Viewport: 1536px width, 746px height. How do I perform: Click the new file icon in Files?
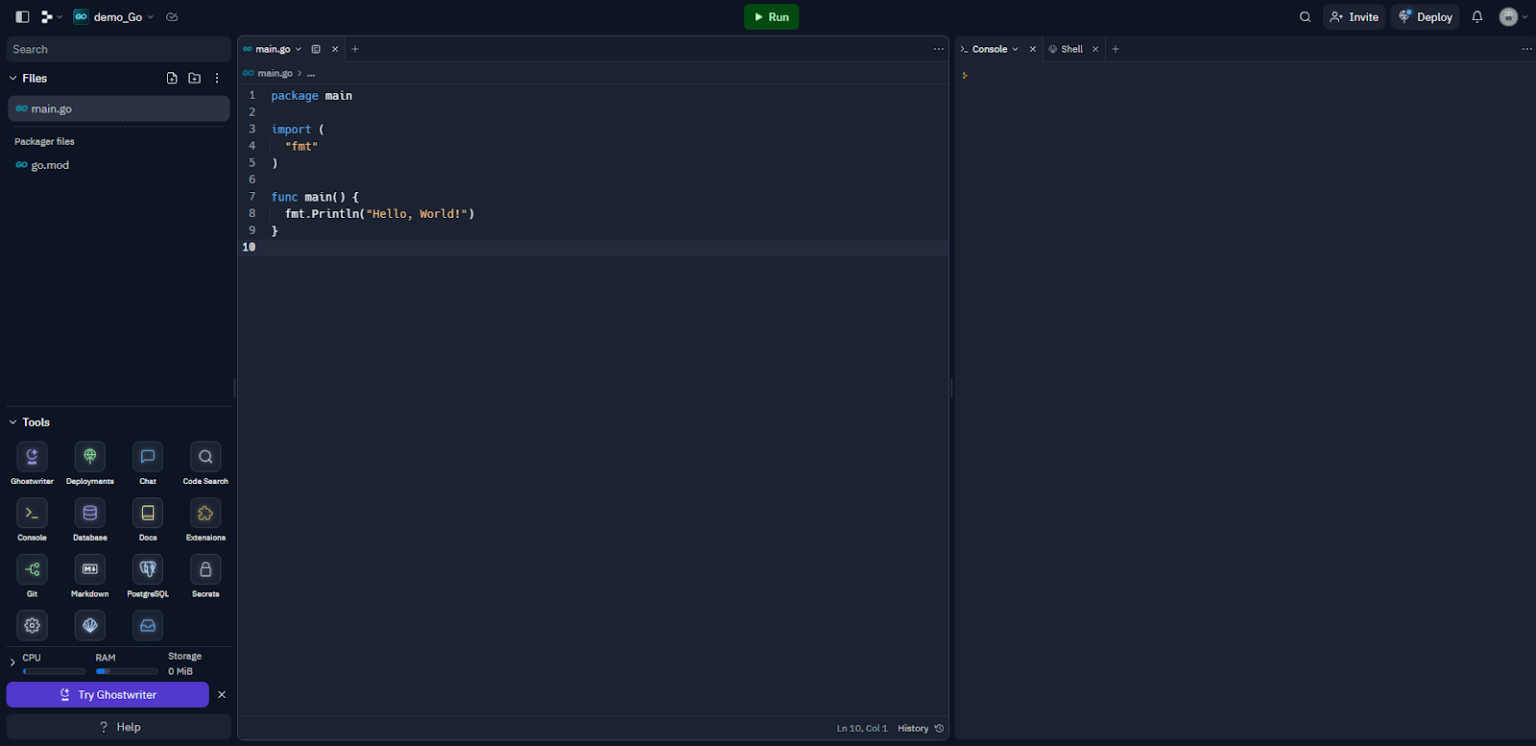point(172,78)
